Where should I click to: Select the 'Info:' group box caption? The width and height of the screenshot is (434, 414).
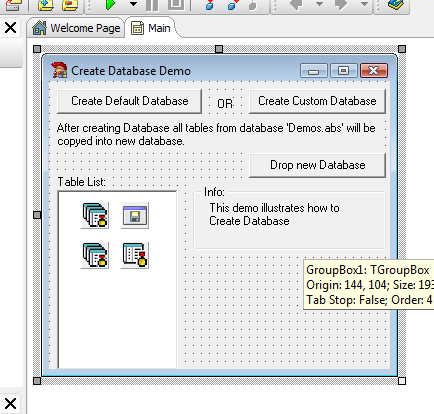(214, 192)
